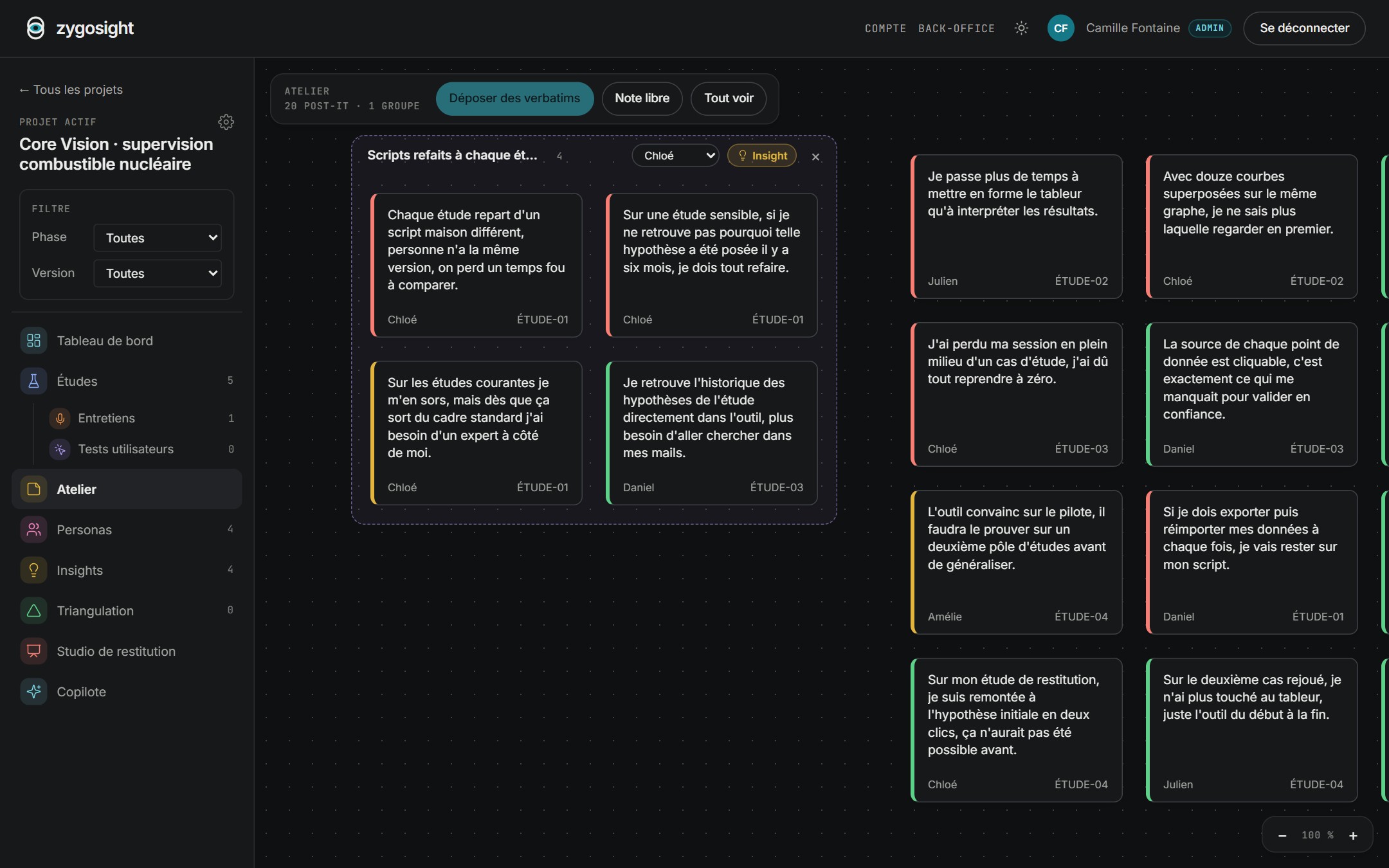
Task: Open the BACK-OFFICE menu
Action: pos(956,28)
